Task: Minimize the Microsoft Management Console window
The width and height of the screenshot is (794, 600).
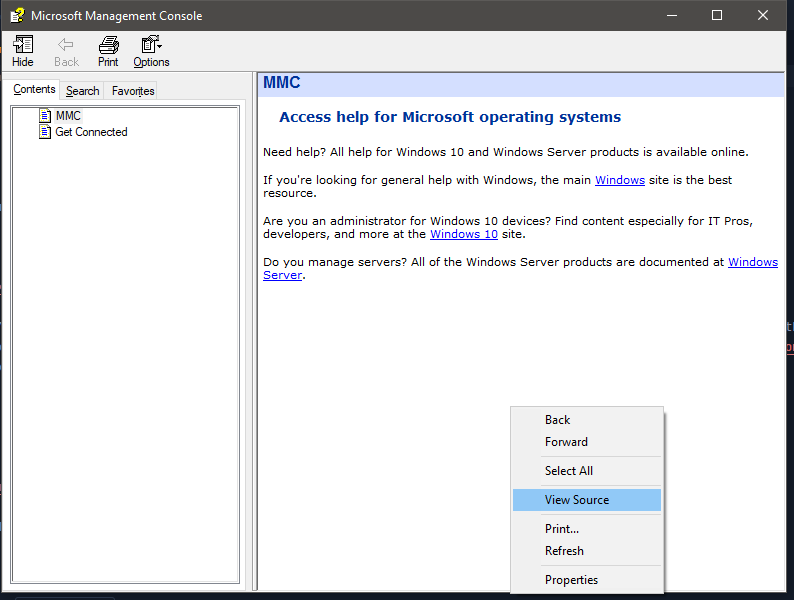Action: (672, 16)
